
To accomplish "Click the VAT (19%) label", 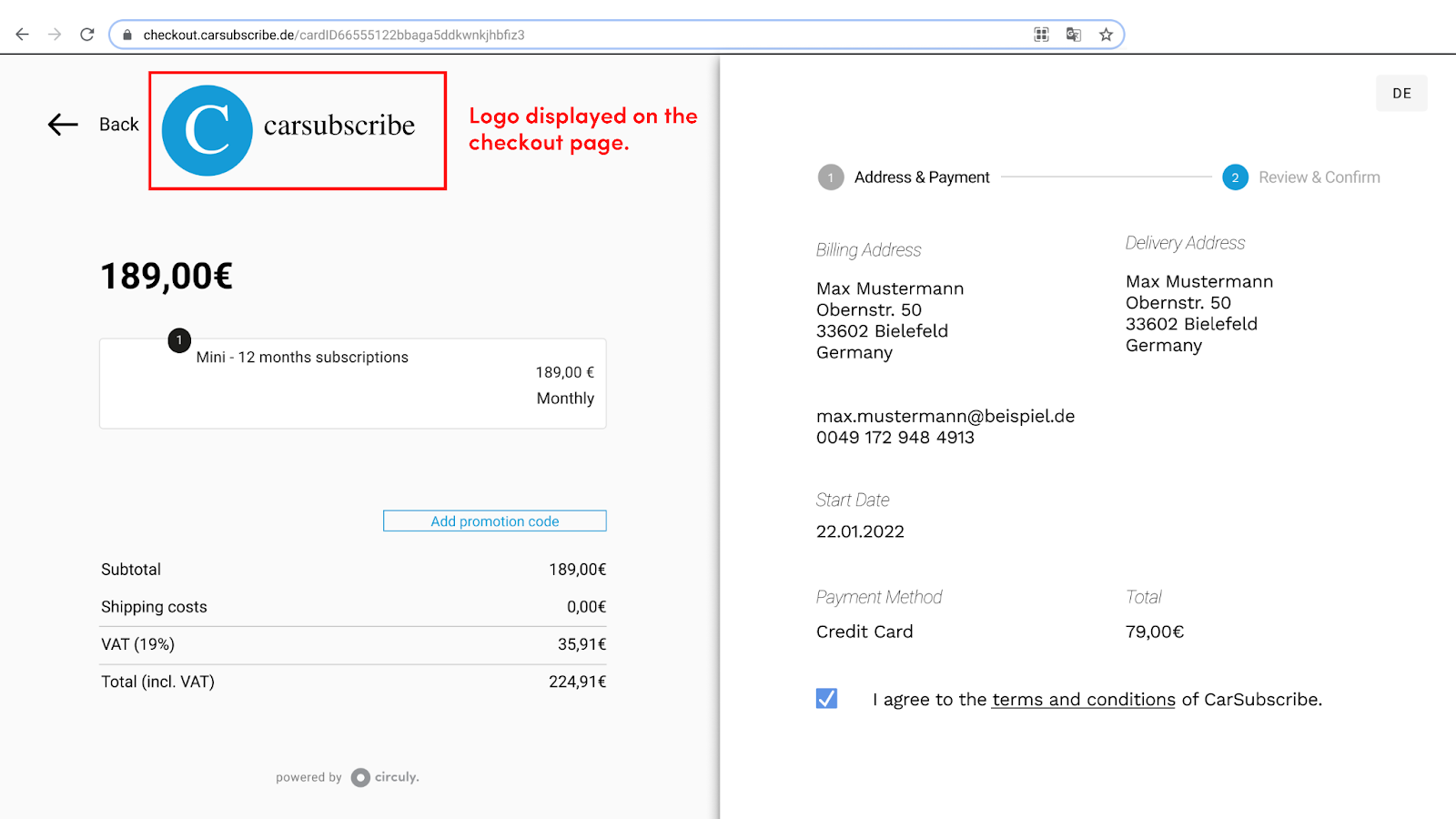I will (x=137, y=644).
